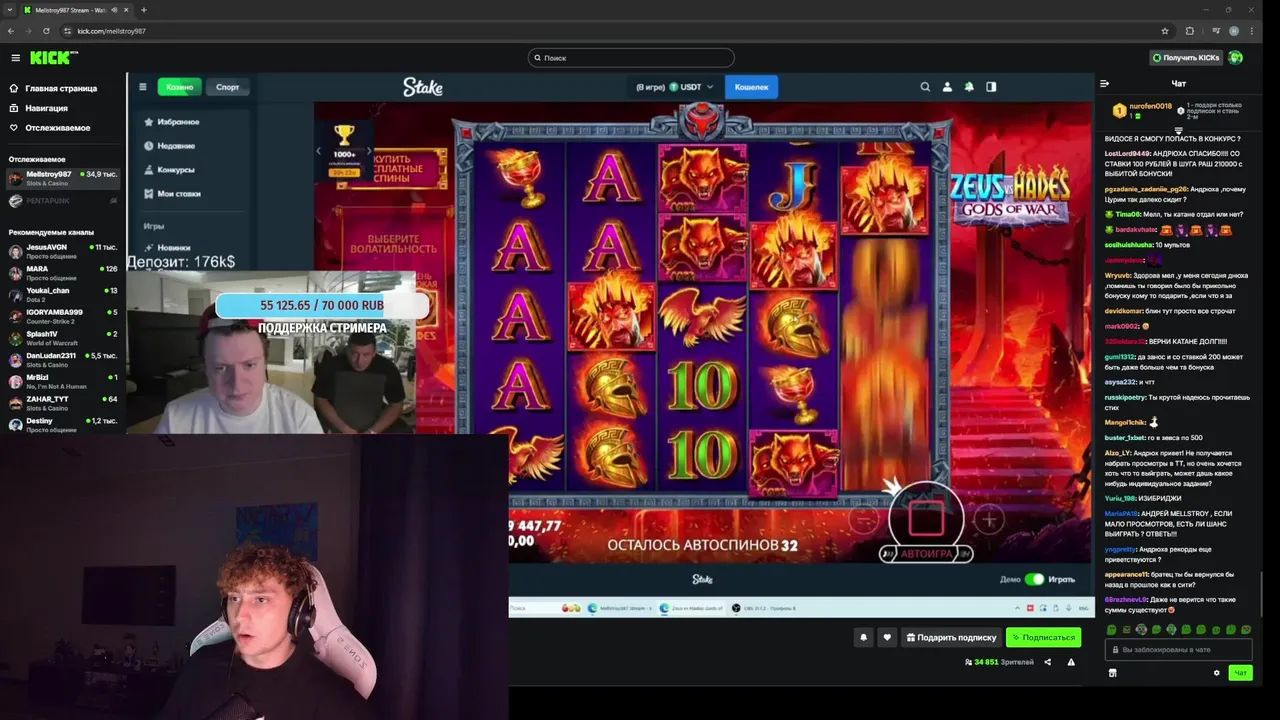Open the JesusAVGN recommended channel
This screenshot has height=720, width=1280.
63,250
